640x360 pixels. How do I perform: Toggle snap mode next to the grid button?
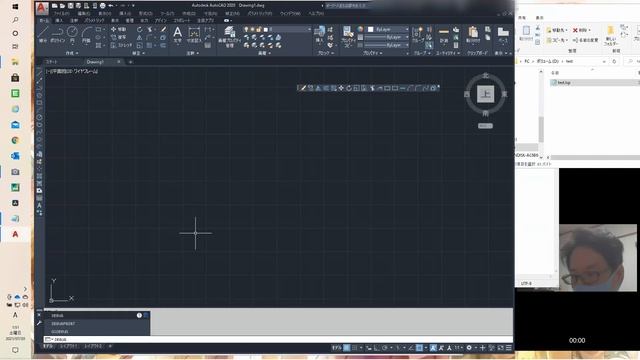click(x=355, y=348)
